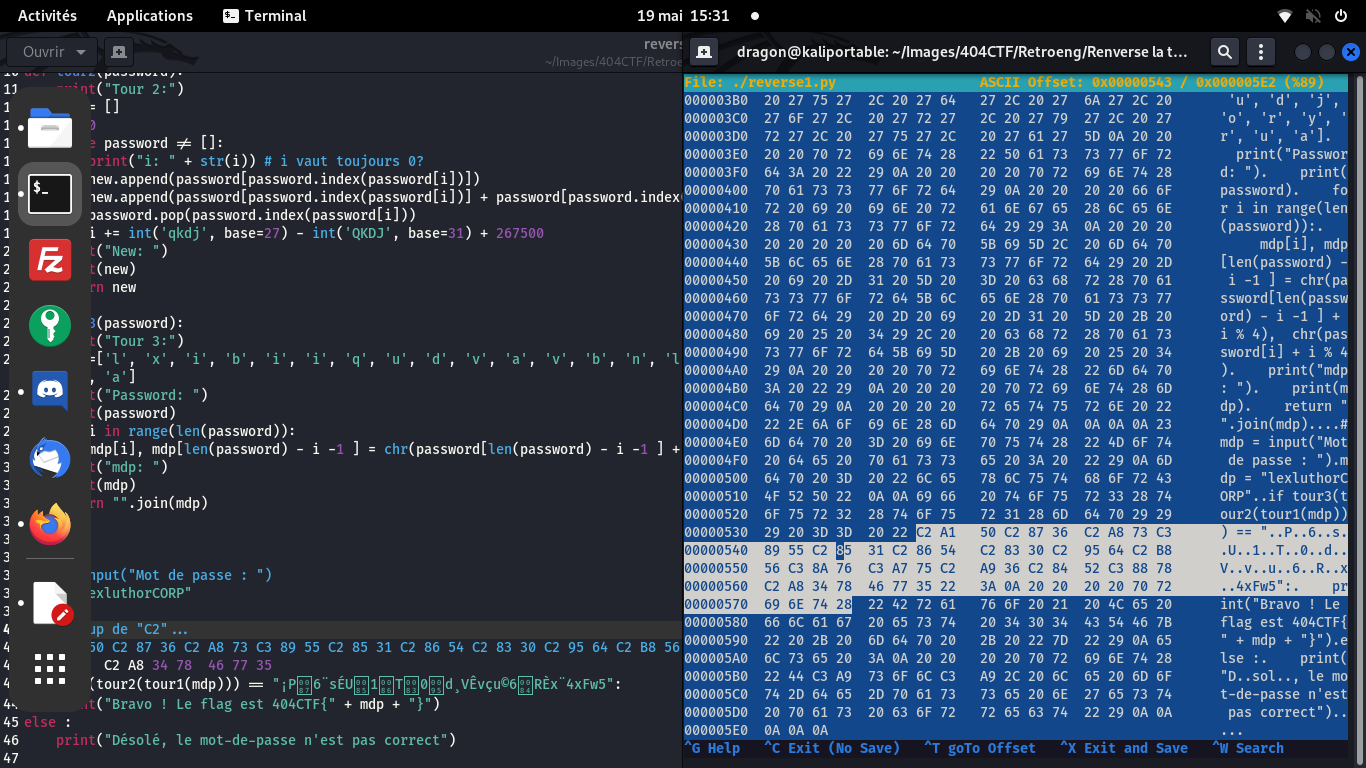Click the notification dot beside the clock
This screenshot has height=768, width=1366.
754,16
